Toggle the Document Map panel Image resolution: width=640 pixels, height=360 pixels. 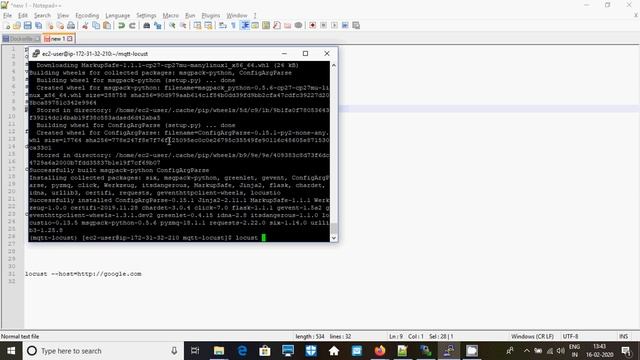point(266,25)
